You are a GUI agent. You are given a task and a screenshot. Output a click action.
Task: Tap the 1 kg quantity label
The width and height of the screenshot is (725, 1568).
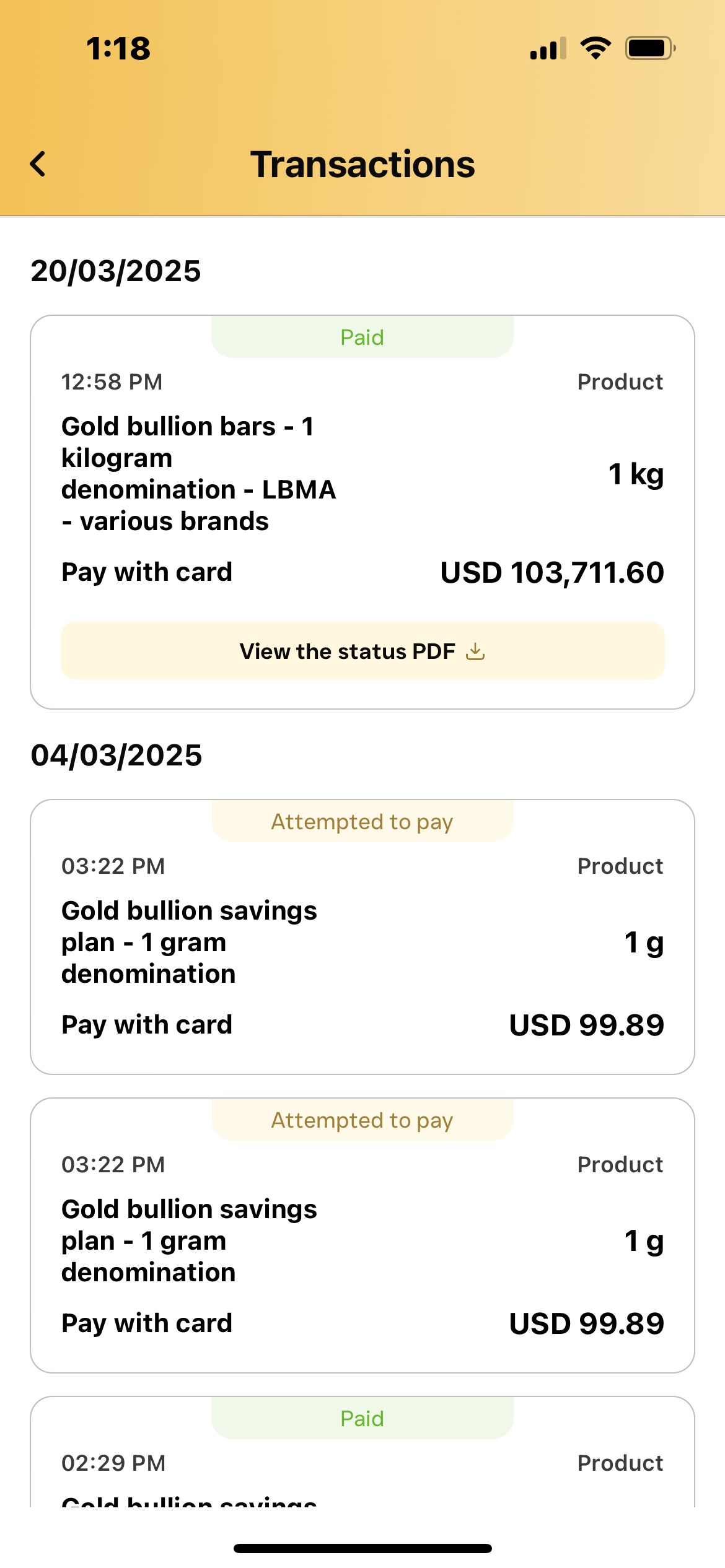click(x=636, y=474)
